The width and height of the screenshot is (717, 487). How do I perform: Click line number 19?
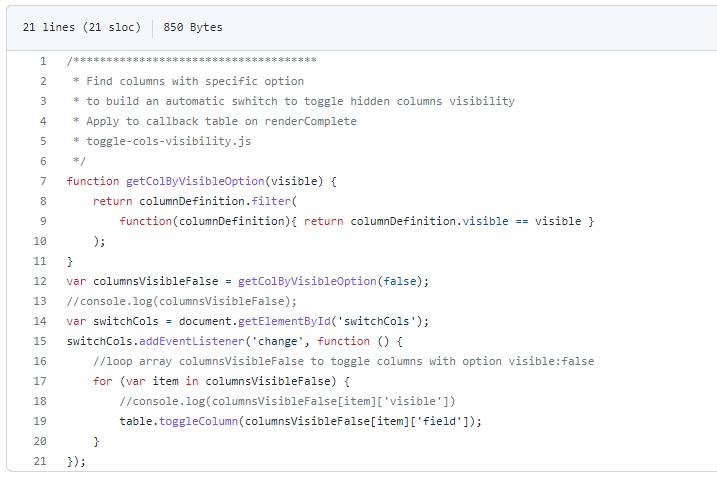[x=40, y=421]
